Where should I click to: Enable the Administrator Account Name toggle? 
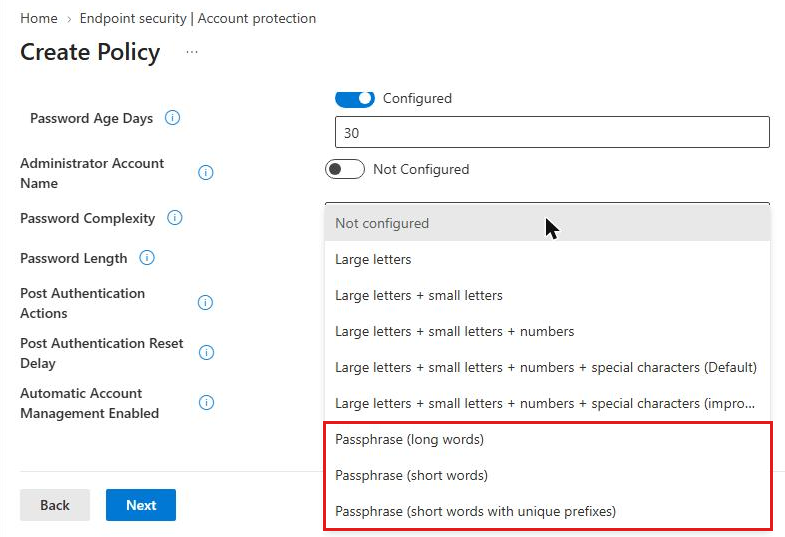pyautogui.click(x=345, y=169)
